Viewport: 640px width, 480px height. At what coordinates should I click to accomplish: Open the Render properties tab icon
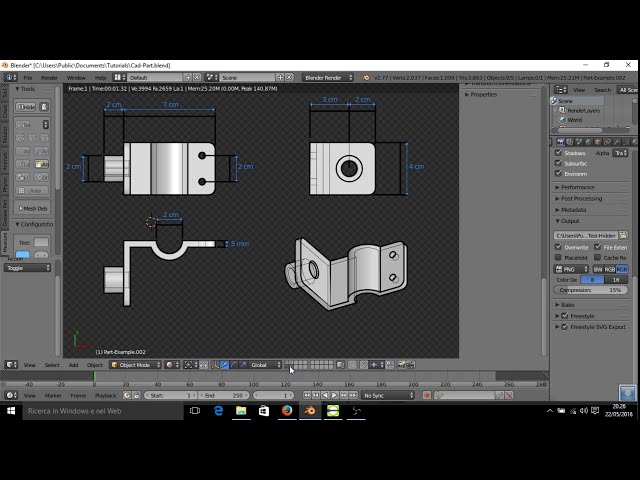[x=560, y=142]
